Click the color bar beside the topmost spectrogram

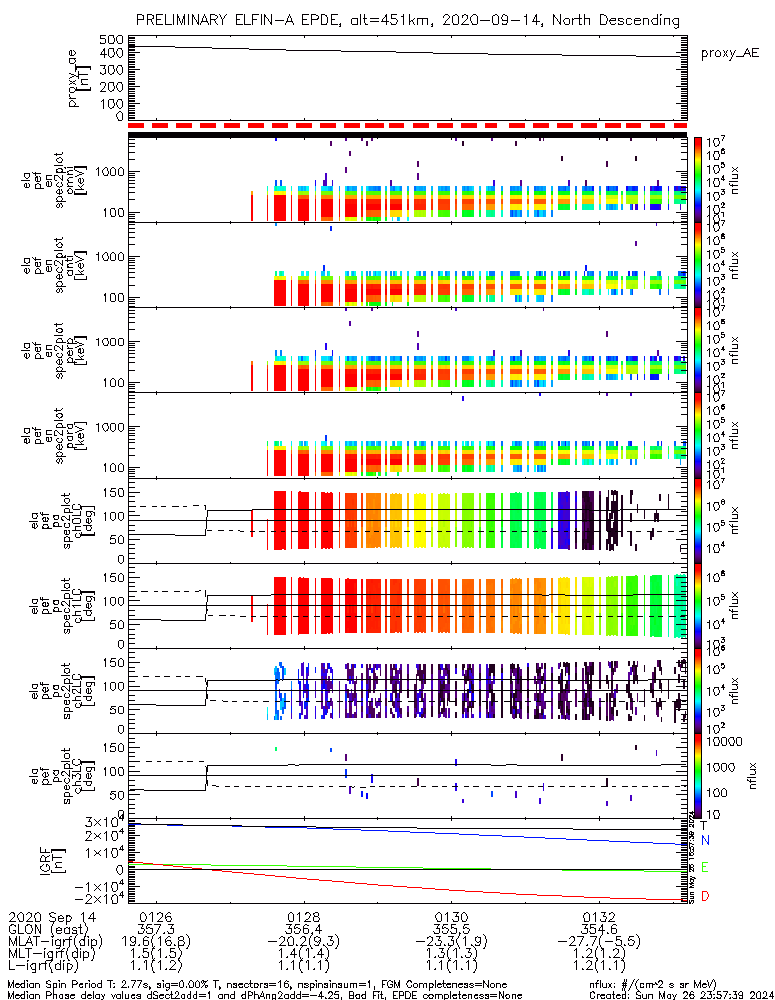coord(698,178)
